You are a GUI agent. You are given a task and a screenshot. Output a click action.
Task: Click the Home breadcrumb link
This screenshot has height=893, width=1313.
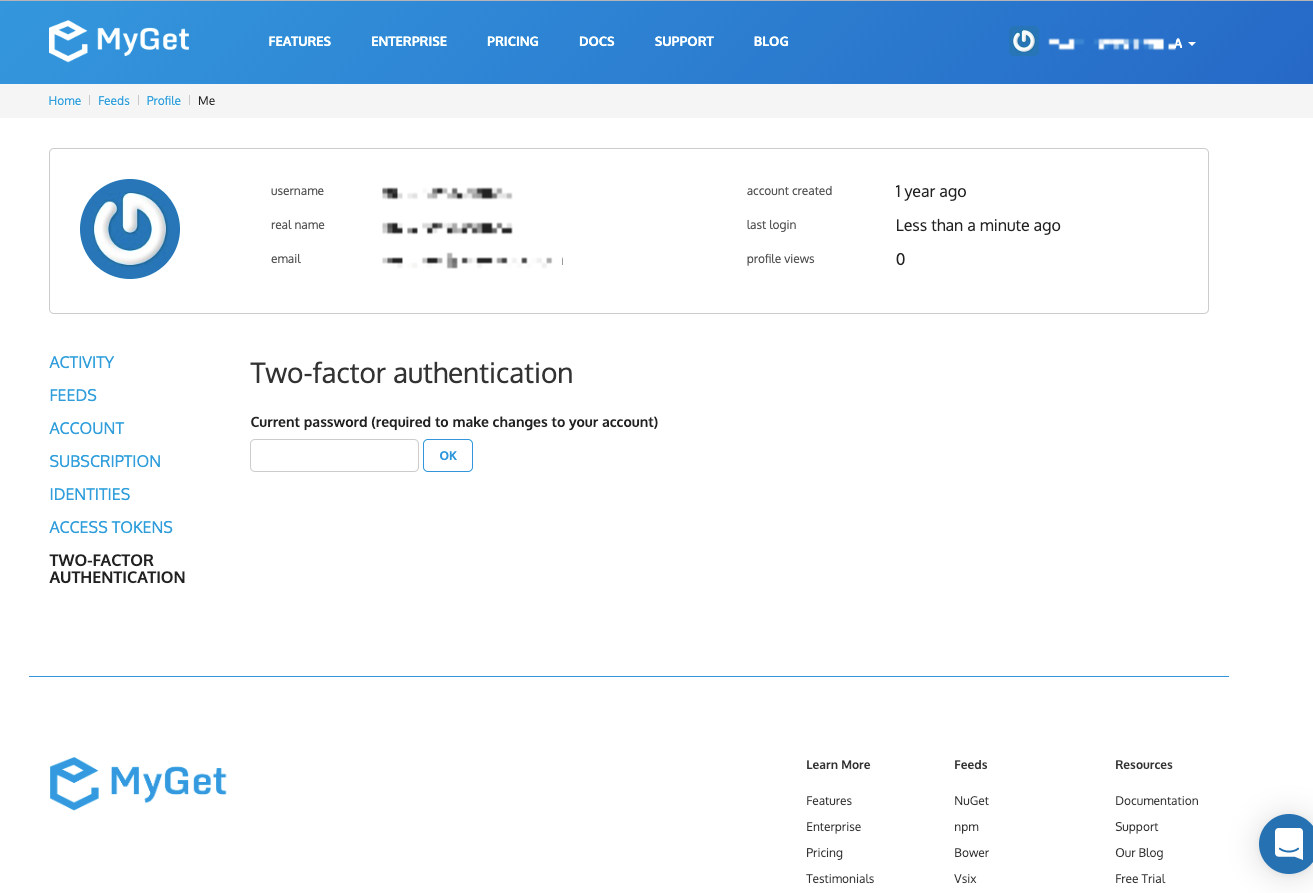point(65,101)
